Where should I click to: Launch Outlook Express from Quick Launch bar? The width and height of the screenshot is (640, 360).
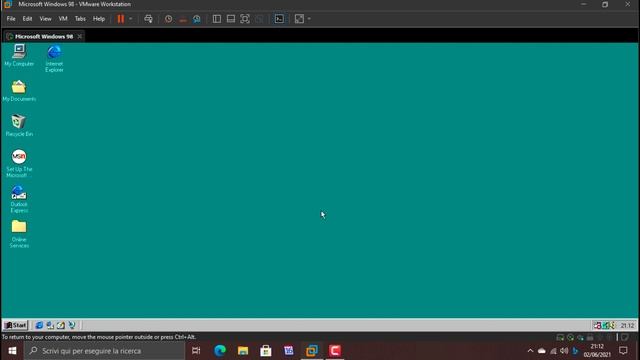tap(50, 325)
